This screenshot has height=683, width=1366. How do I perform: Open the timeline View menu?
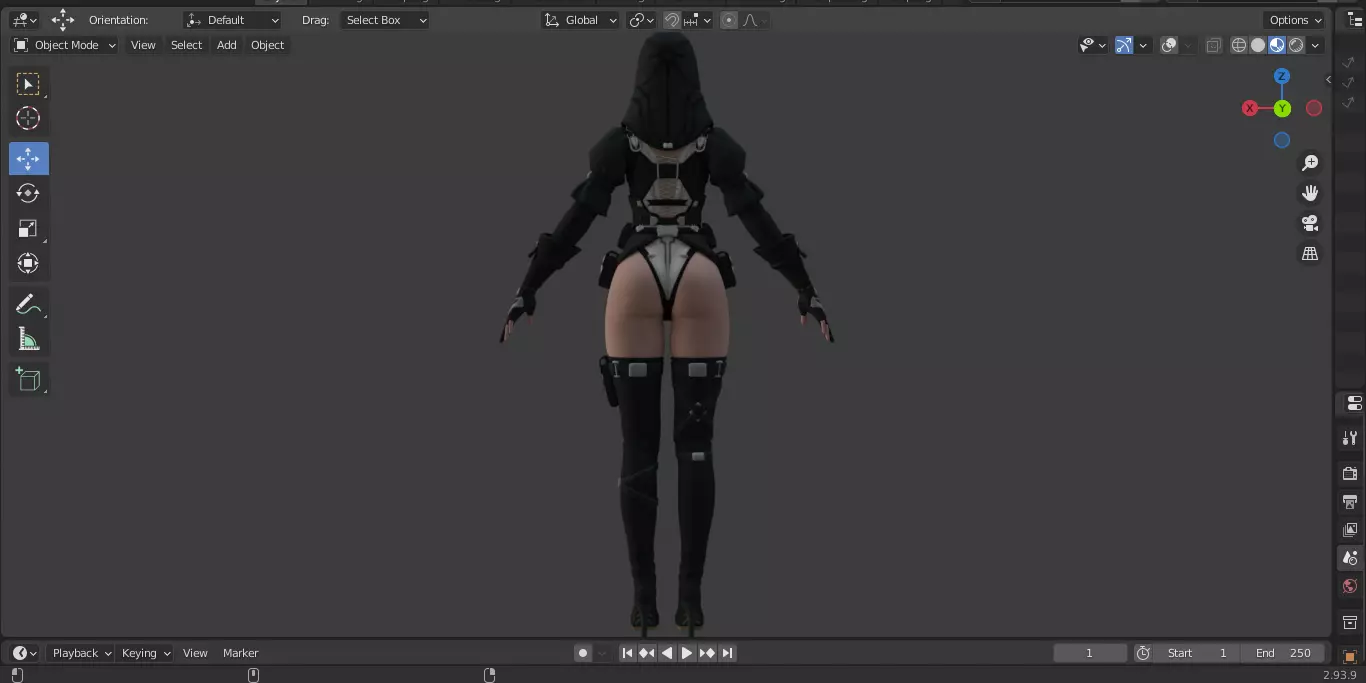[x=195, y=653]
